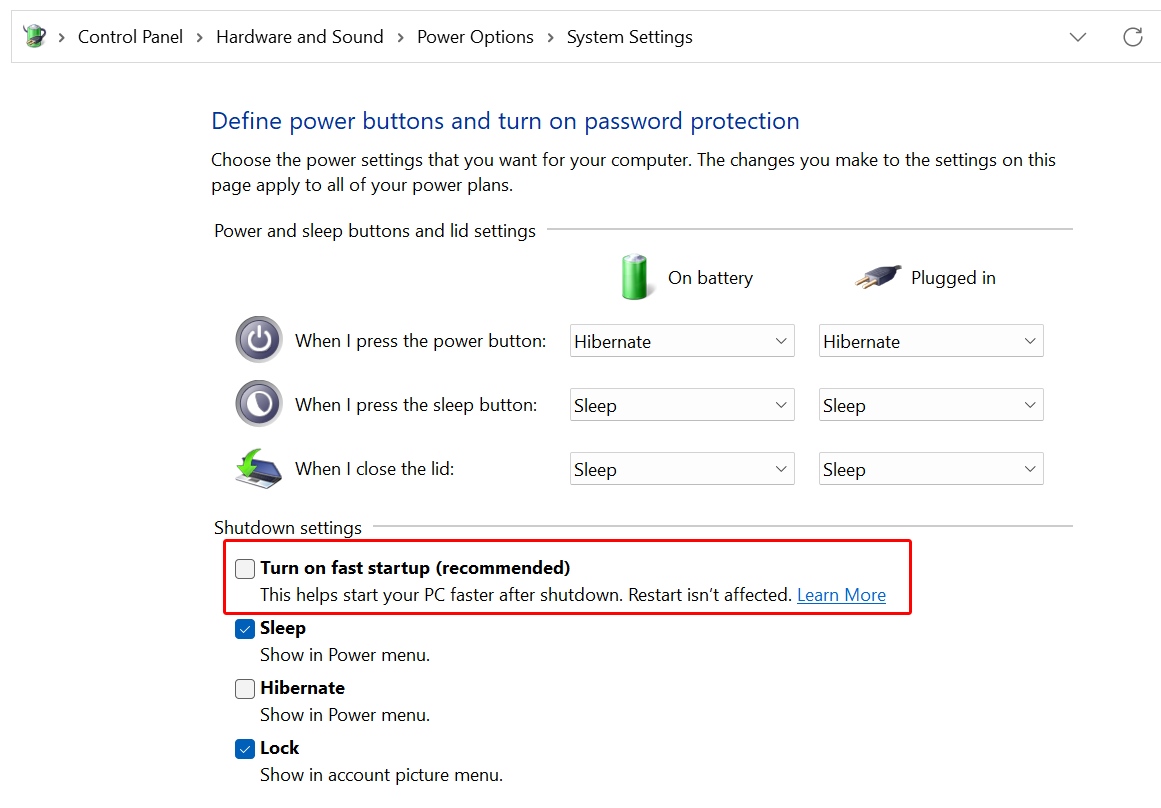Click the laptop lid closing icon
The width and height of the screenshot is (1161, 808).
coord(258,468)
